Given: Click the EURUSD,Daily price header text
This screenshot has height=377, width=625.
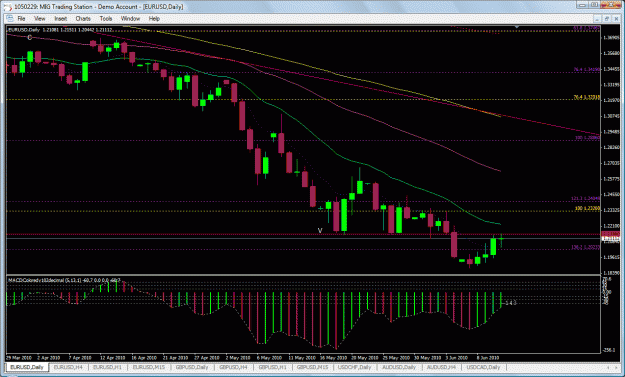Looking at the screenshot, I should pyautogui.click(x=60, y=30).
